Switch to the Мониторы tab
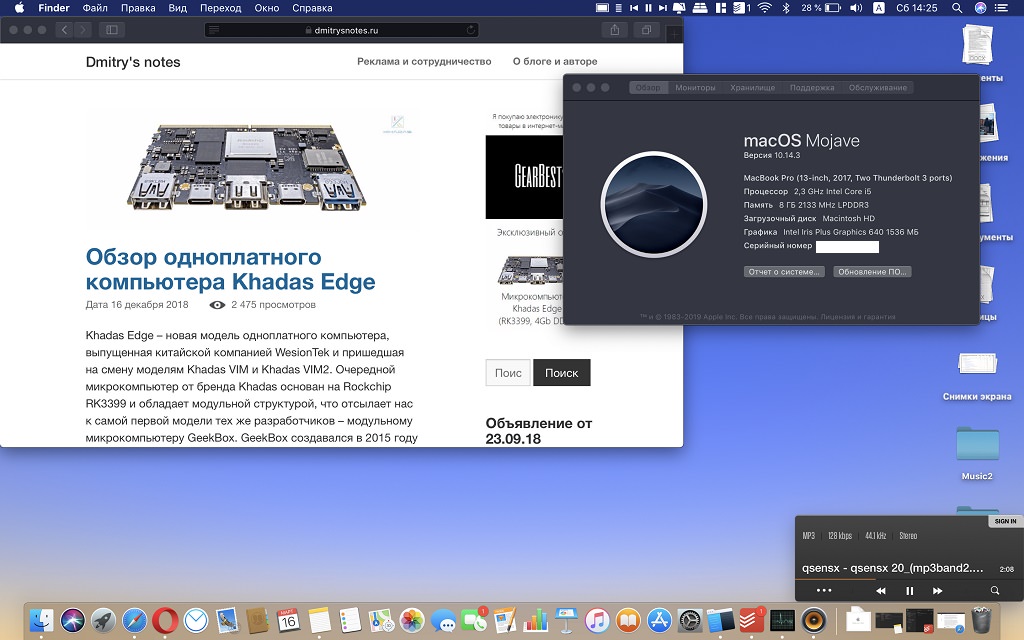The width and height of the screenshot is (1024, 640). [695, 88]
